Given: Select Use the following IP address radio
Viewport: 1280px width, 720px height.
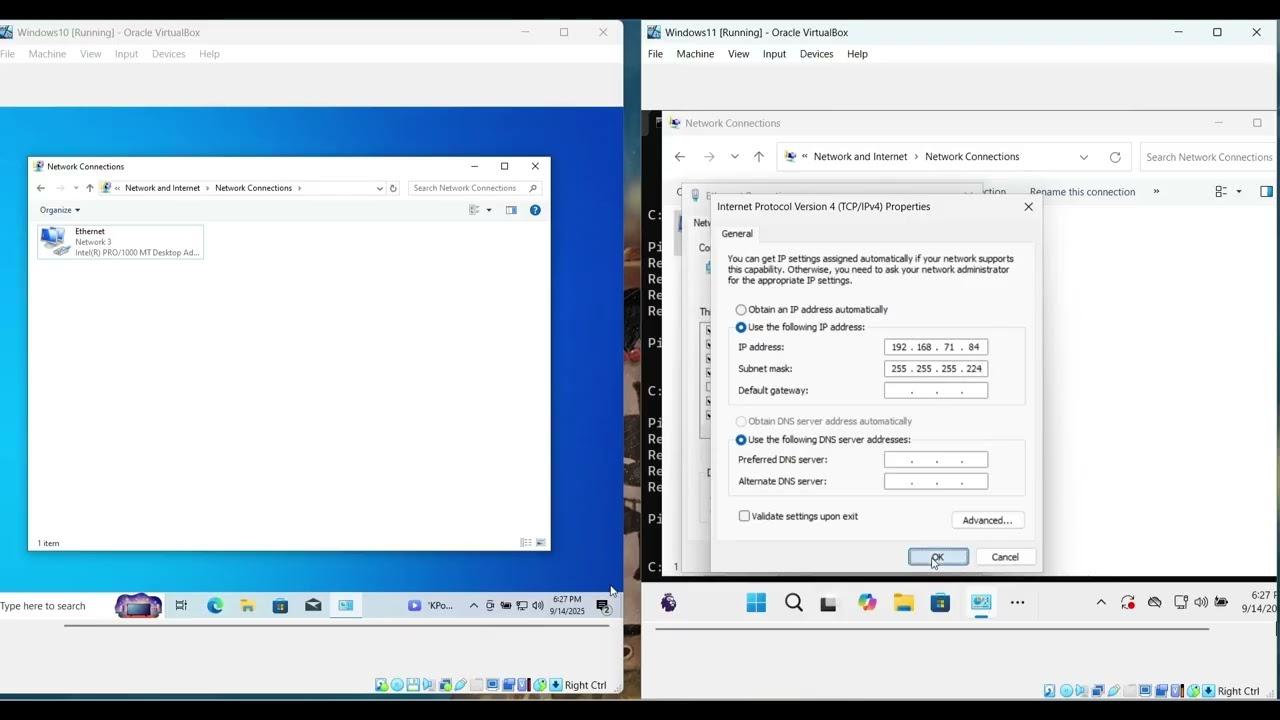Looking at the screenshot, I should pos(741,328).
